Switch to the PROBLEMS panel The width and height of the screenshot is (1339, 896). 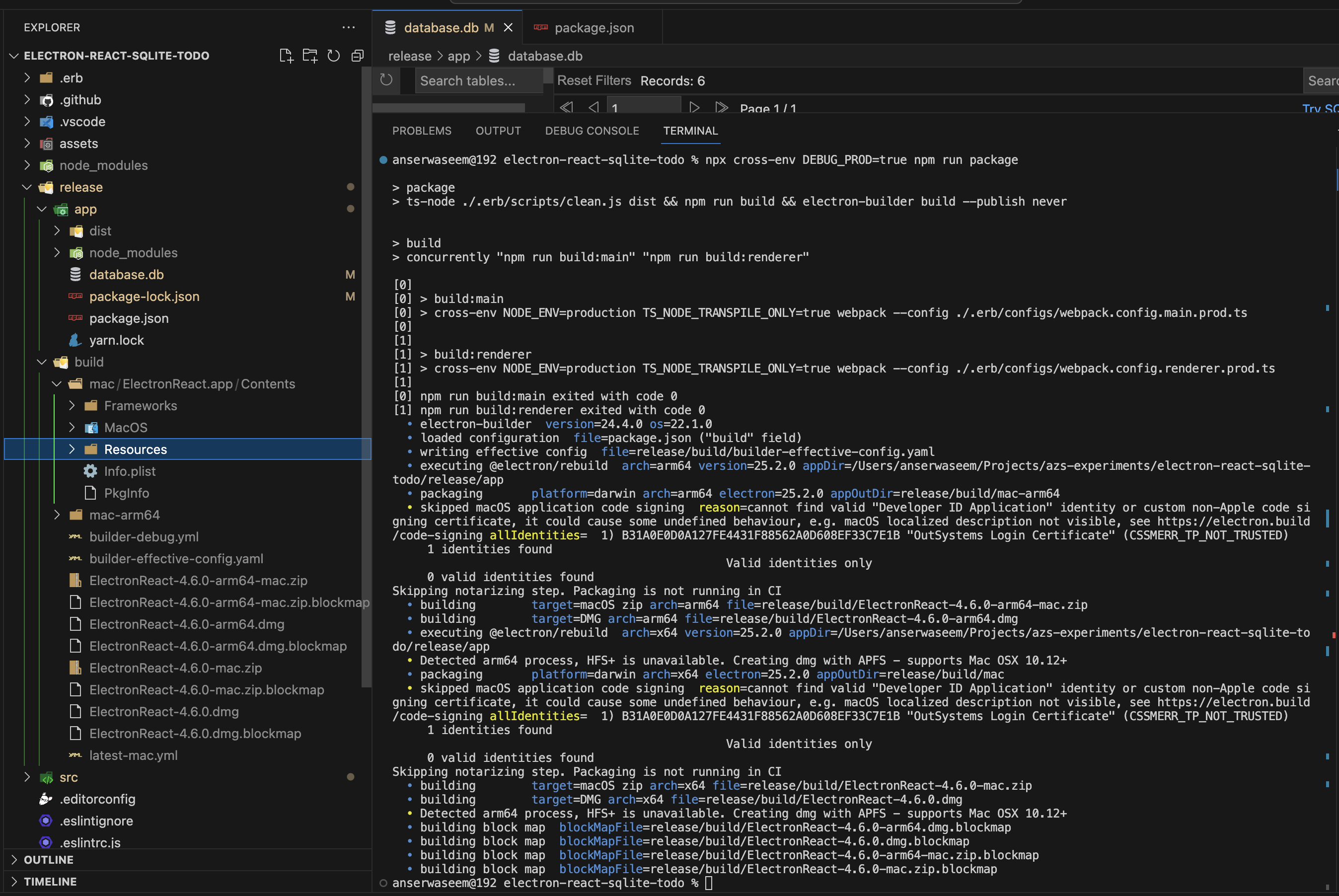pyautogui.click(x=422, y=131)
